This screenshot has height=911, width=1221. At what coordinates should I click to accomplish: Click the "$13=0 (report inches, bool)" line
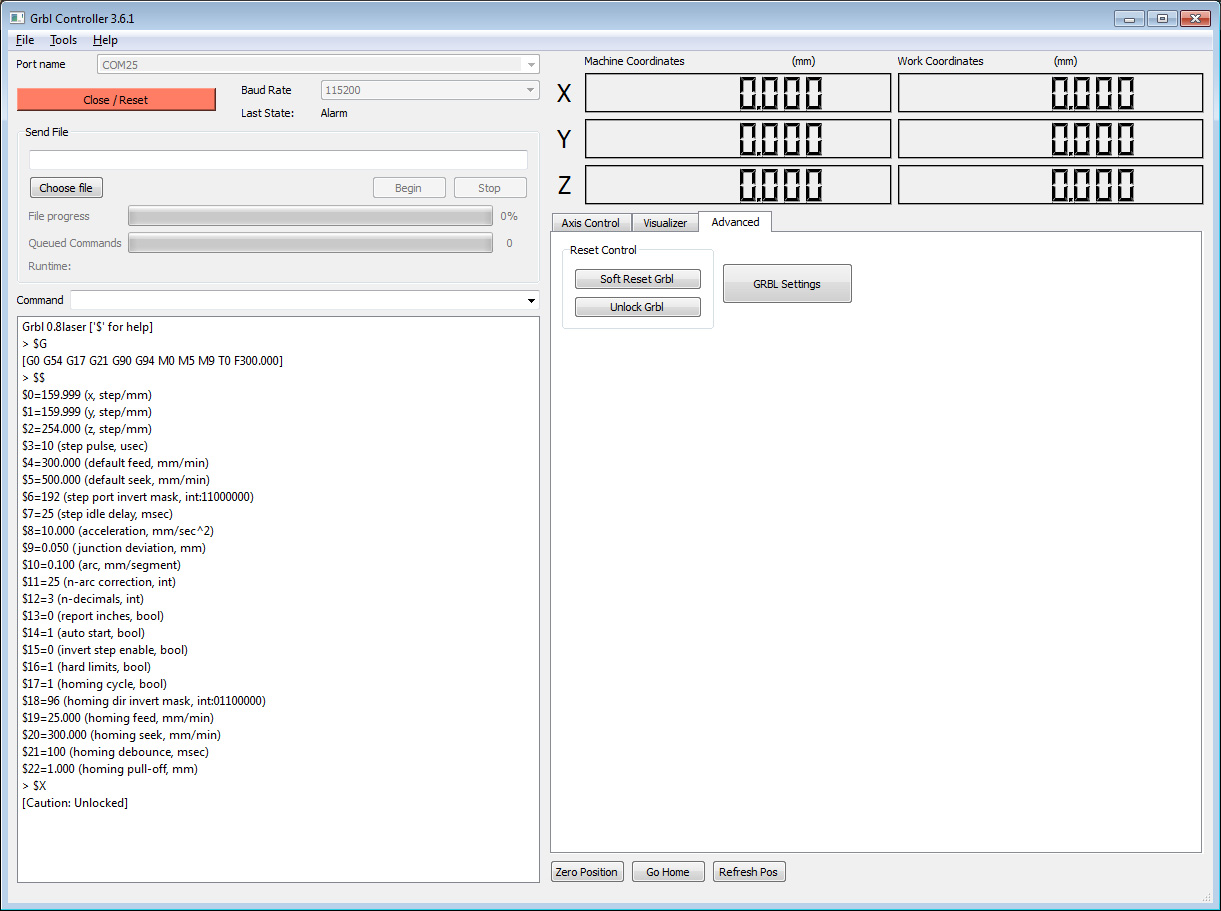point(92,616)
